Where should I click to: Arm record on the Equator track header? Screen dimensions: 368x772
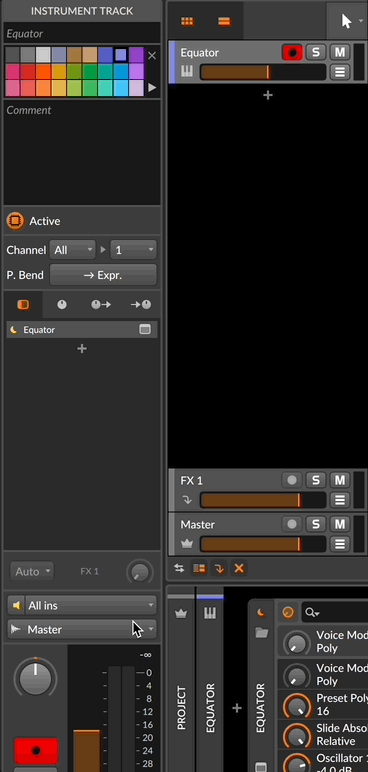[x=292, y=52]
